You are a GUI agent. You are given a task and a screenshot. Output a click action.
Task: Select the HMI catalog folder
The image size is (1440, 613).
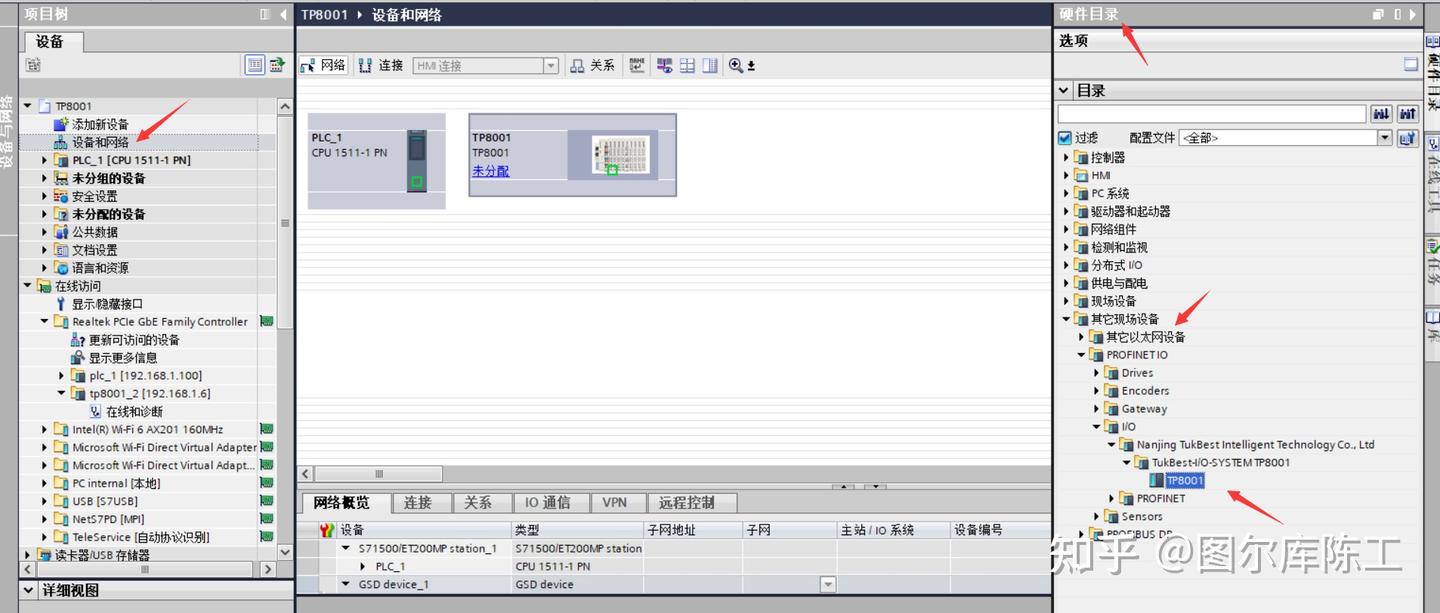pos(1100,175)
